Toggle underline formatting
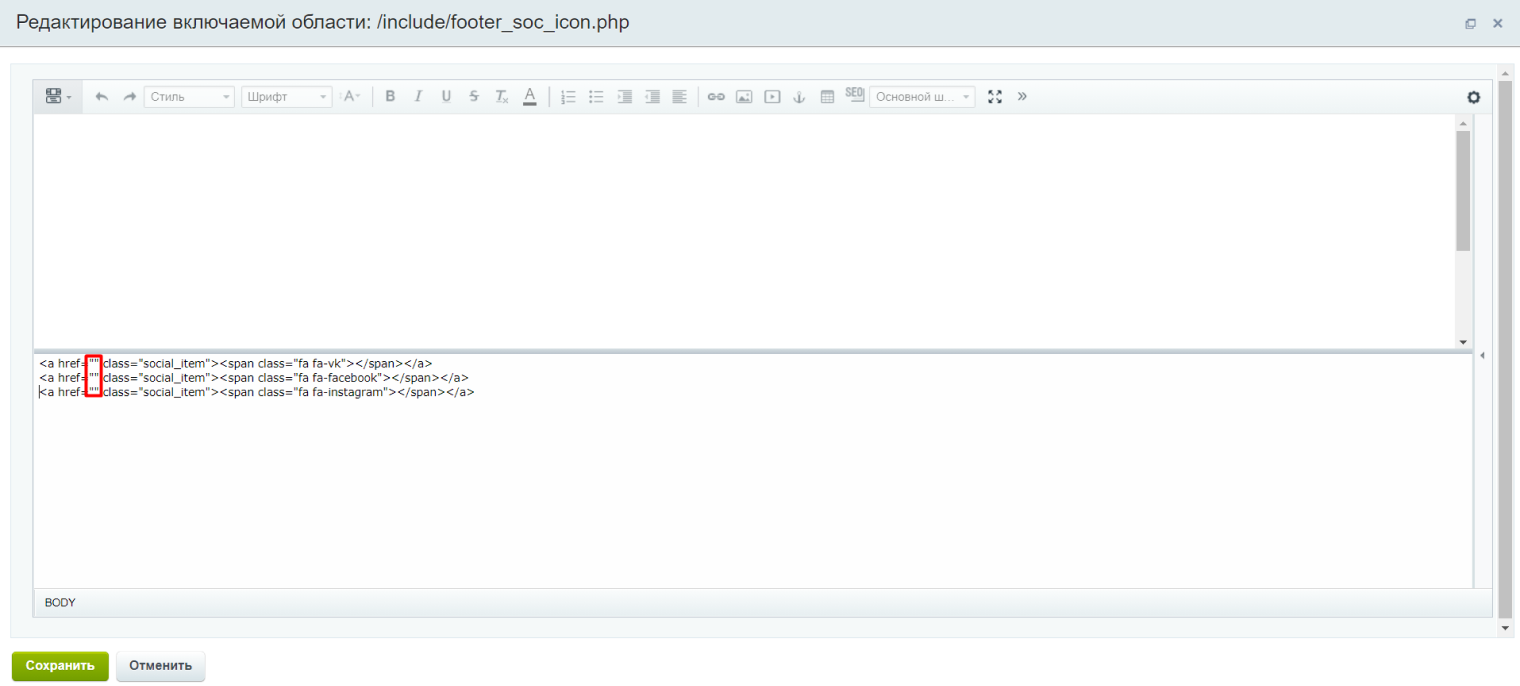The image size is (1520, 686). (446, 97)
